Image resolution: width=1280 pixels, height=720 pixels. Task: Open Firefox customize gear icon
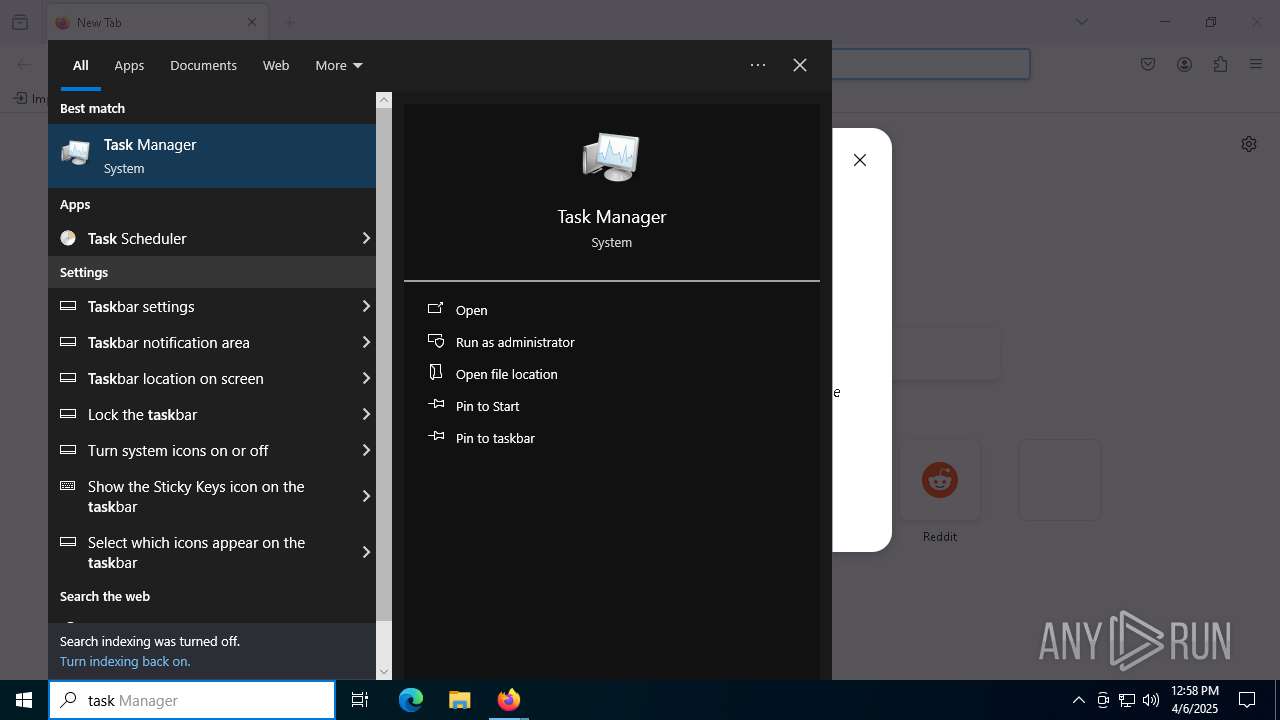(x=1249, y=144)
